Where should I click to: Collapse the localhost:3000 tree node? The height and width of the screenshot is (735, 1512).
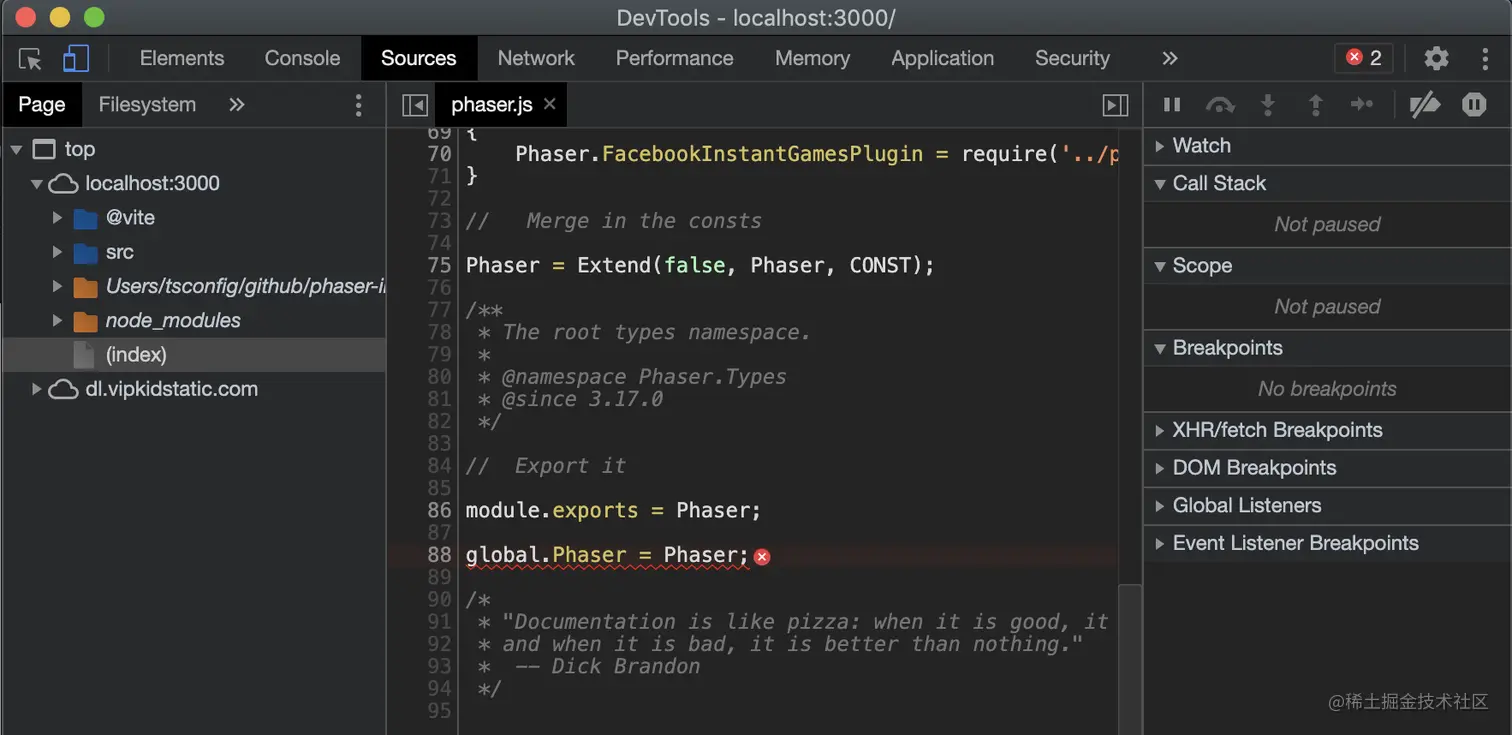(x=36, y=184)
